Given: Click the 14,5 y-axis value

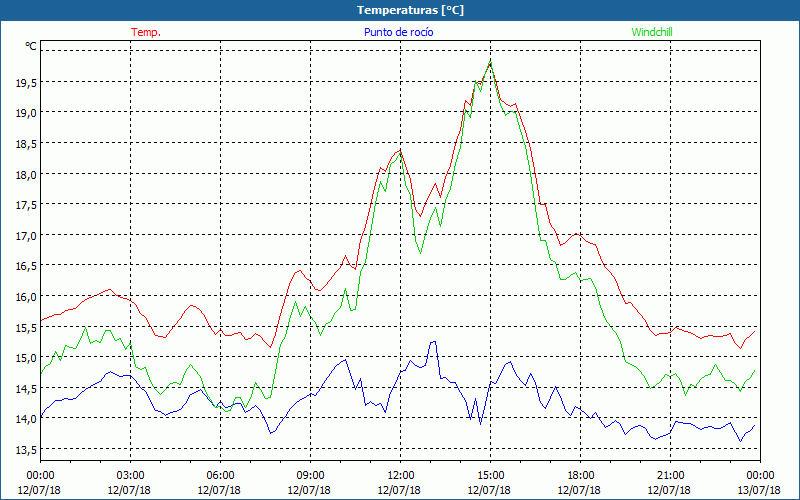Looking at the screenshot, I should pos(27,390).
